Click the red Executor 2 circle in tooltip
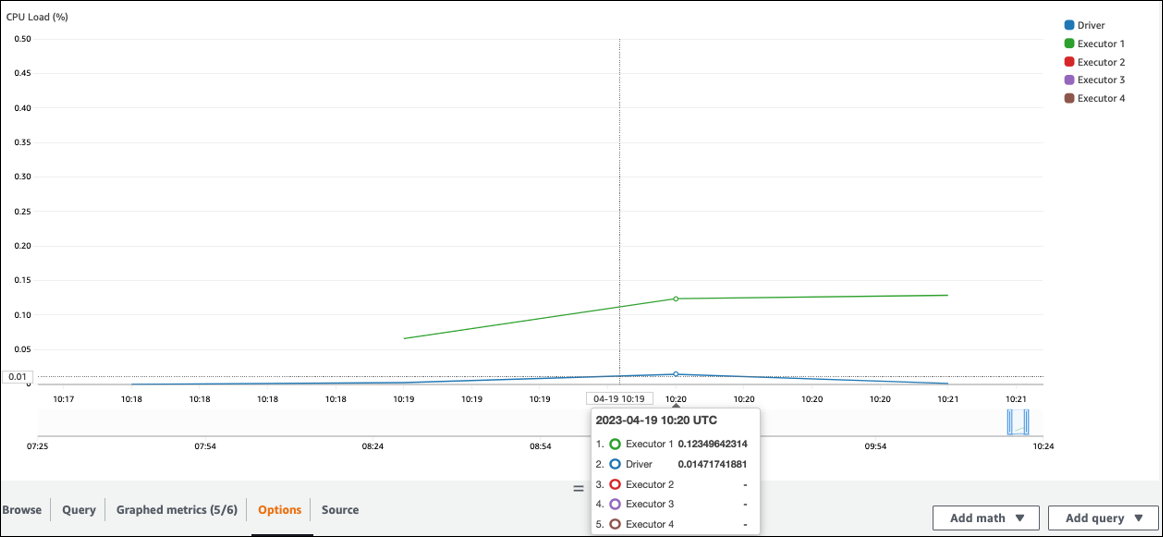 tap(615, 484)
